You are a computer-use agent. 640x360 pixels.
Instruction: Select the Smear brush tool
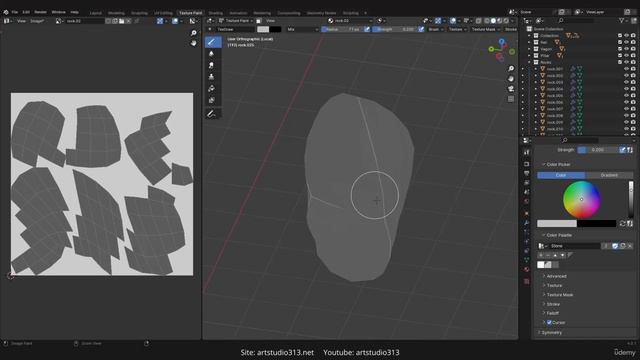[x=211, y=65]
